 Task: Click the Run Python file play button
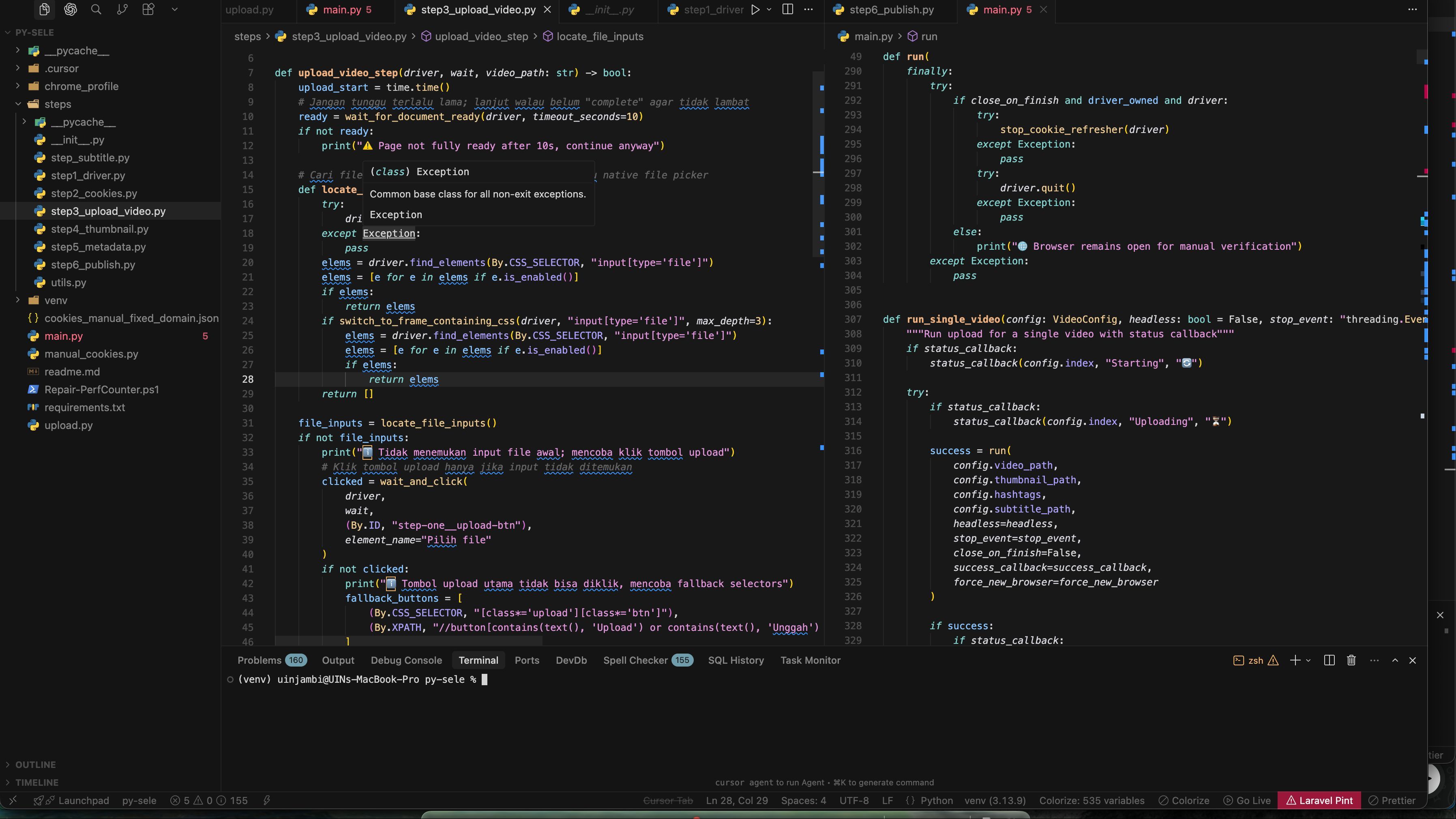tap(755, 10)
